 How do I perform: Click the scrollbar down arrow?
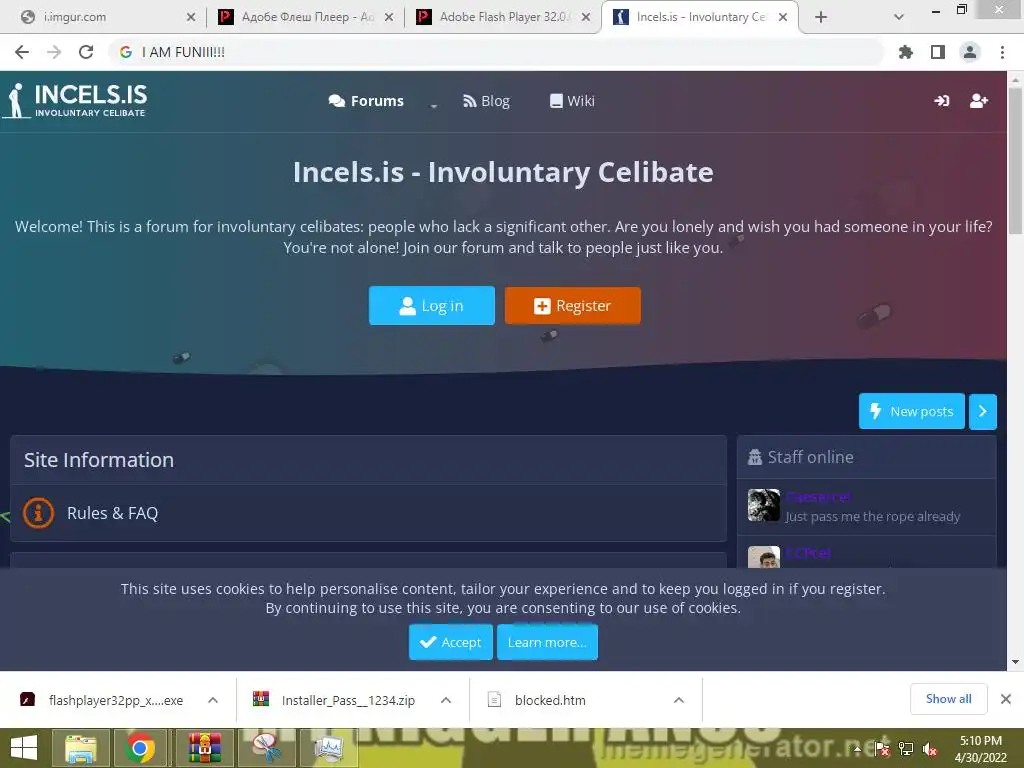pyautogui.click(x=1015, y=662)
